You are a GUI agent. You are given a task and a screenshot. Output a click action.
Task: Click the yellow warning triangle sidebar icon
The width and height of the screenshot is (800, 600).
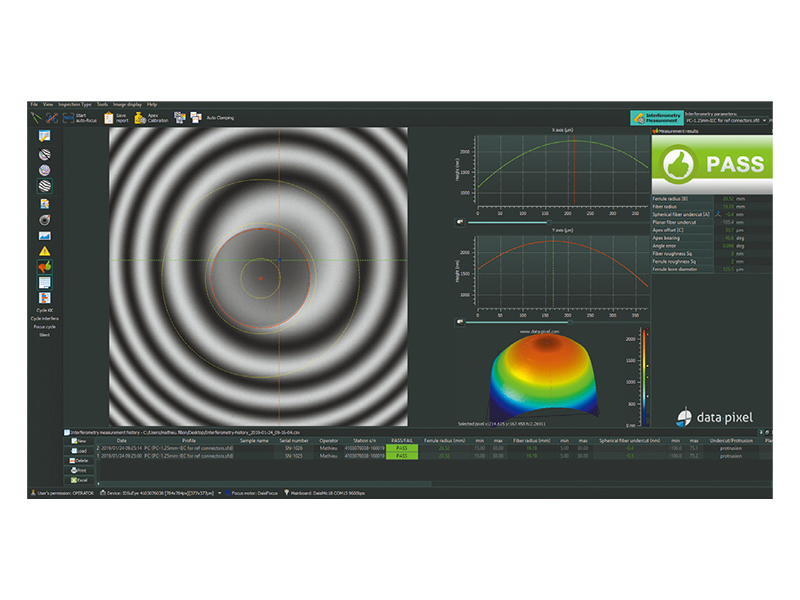click(x=44, y=251)
